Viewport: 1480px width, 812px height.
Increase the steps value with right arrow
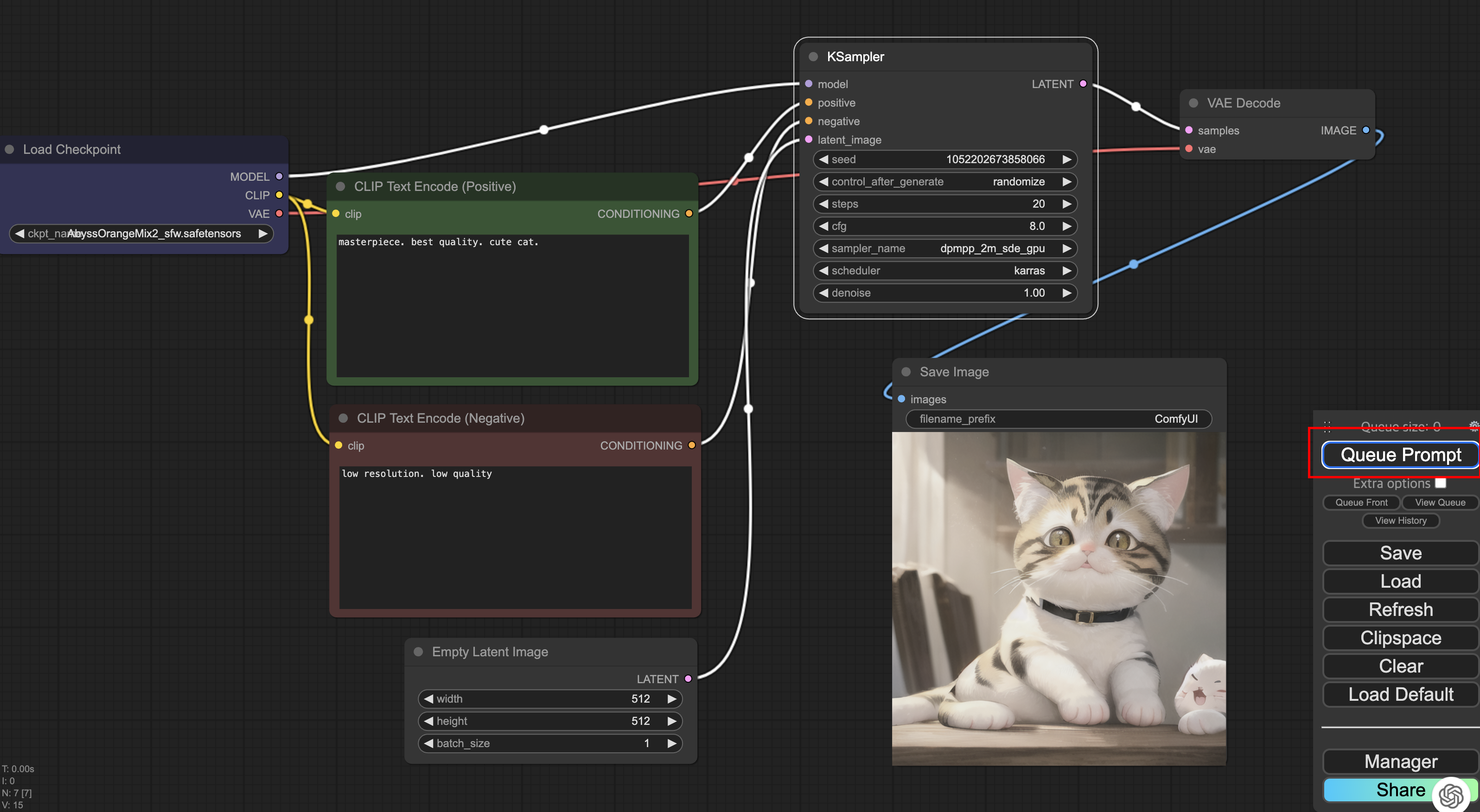pyautogui.click(x=1066, y=204)
